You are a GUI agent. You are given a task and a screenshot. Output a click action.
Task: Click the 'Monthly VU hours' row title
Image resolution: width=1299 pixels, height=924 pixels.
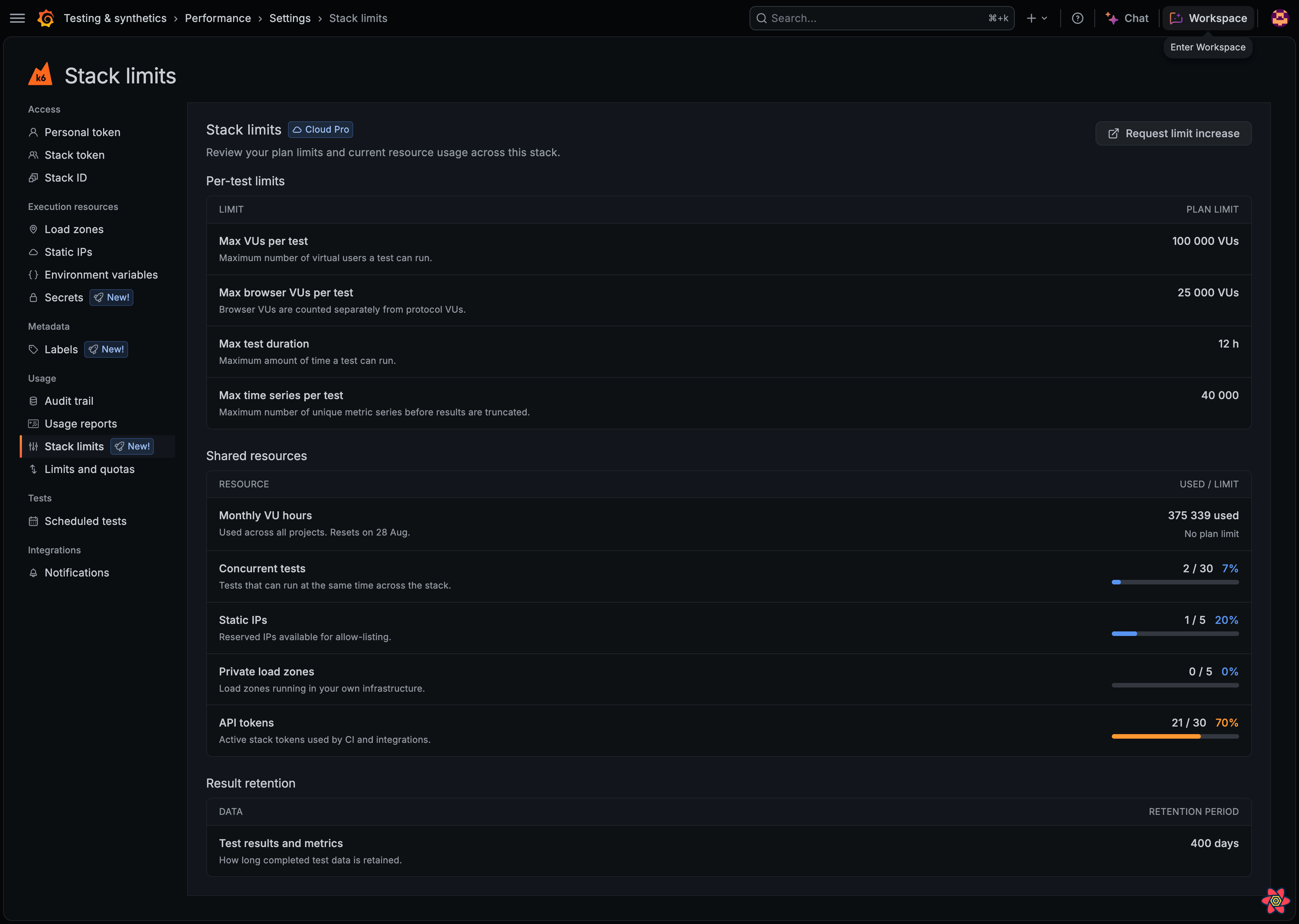[x=266, y=515]
